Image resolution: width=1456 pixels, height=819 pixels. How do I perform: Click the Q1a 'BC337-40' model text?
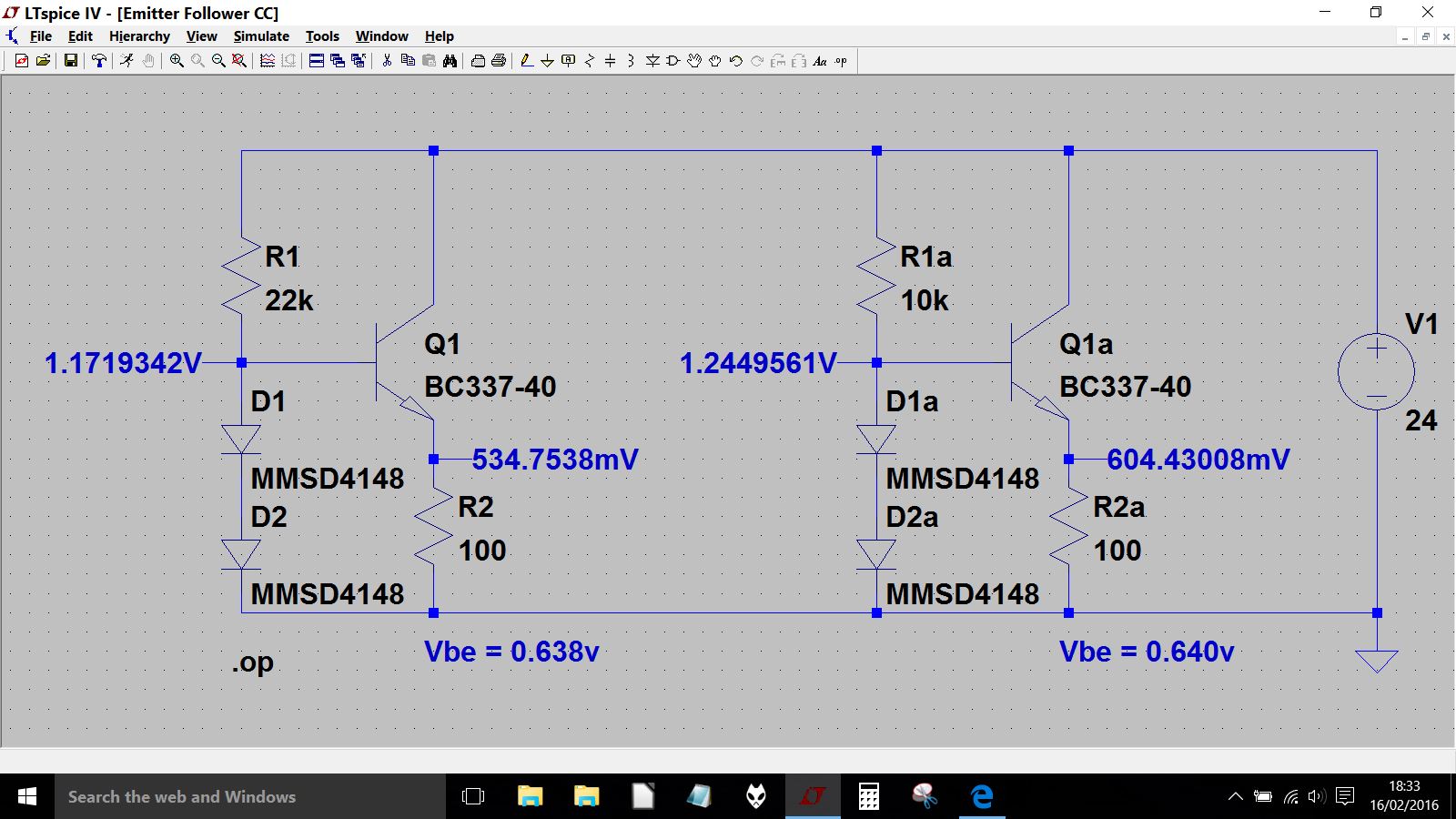tap(1125, 387)
